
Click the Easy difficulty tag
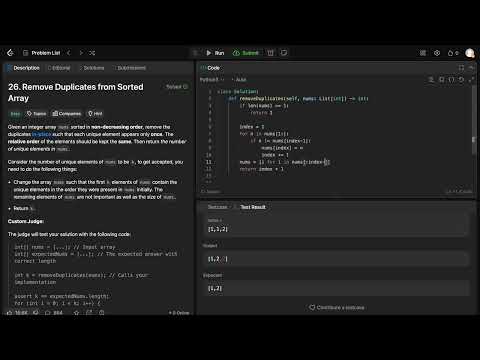click(x=15, y=114)
